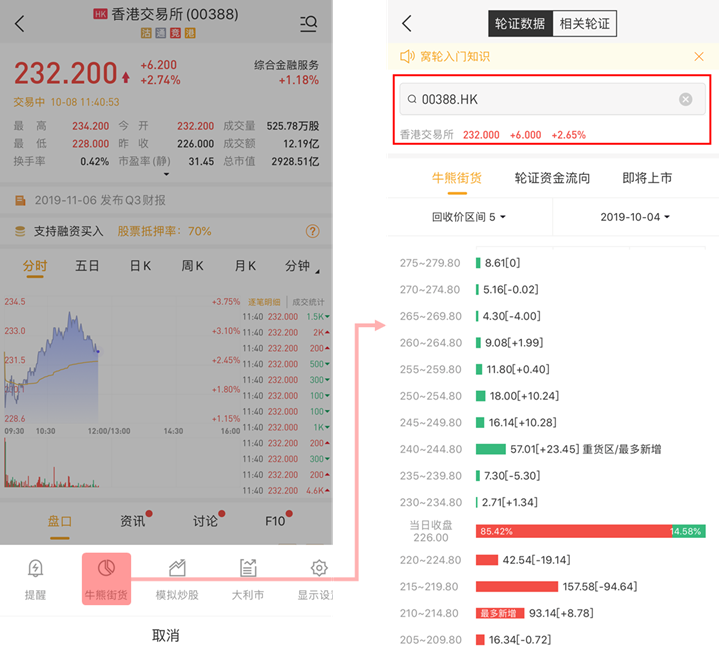
Task: Switch to the 轮证数据 segment
Action: point(520,23)
